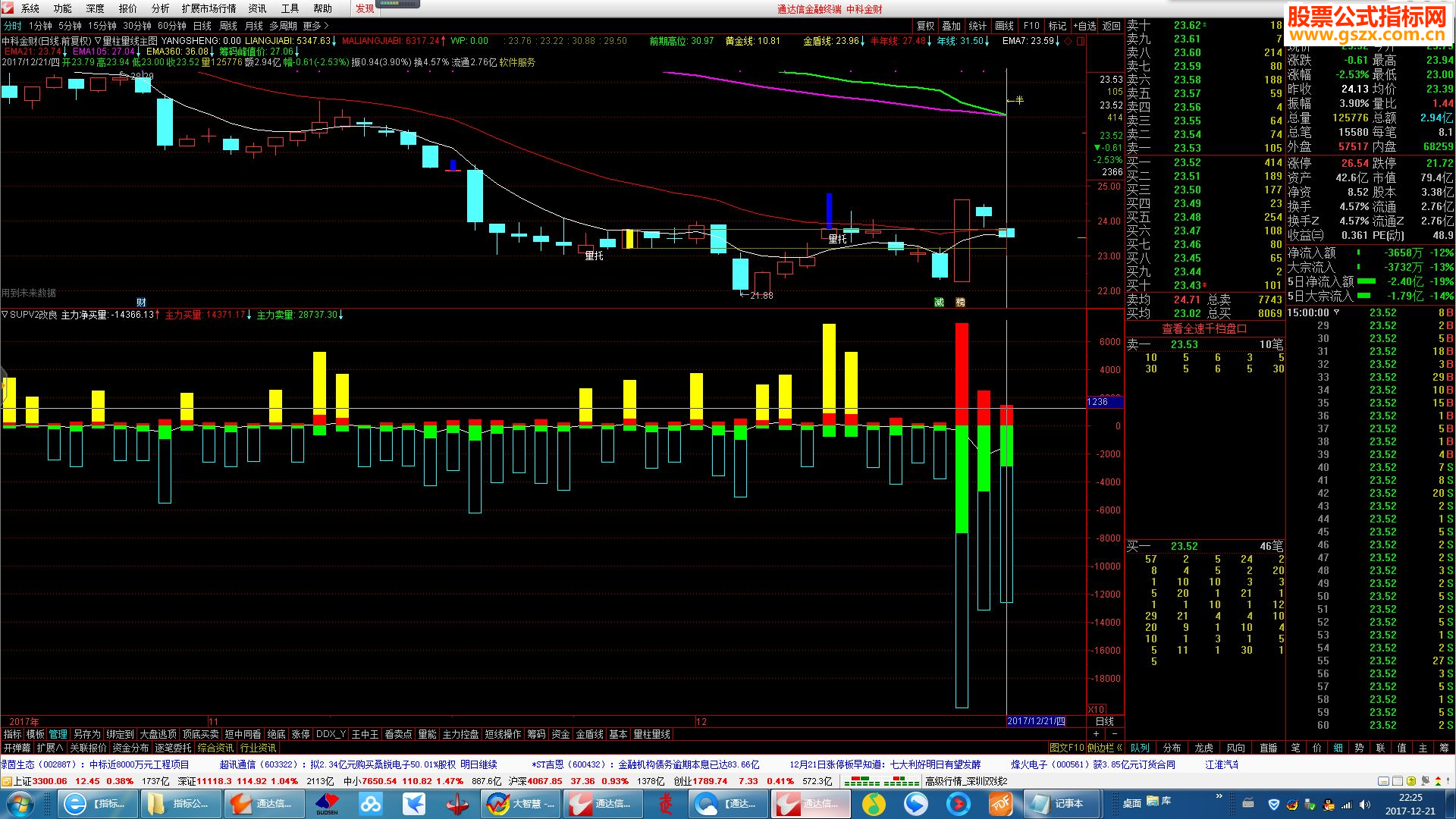Open the Guosen app in taskbar
This screenshot has height=819, width=1456.
pyautogui.click(x=327, y=804)
